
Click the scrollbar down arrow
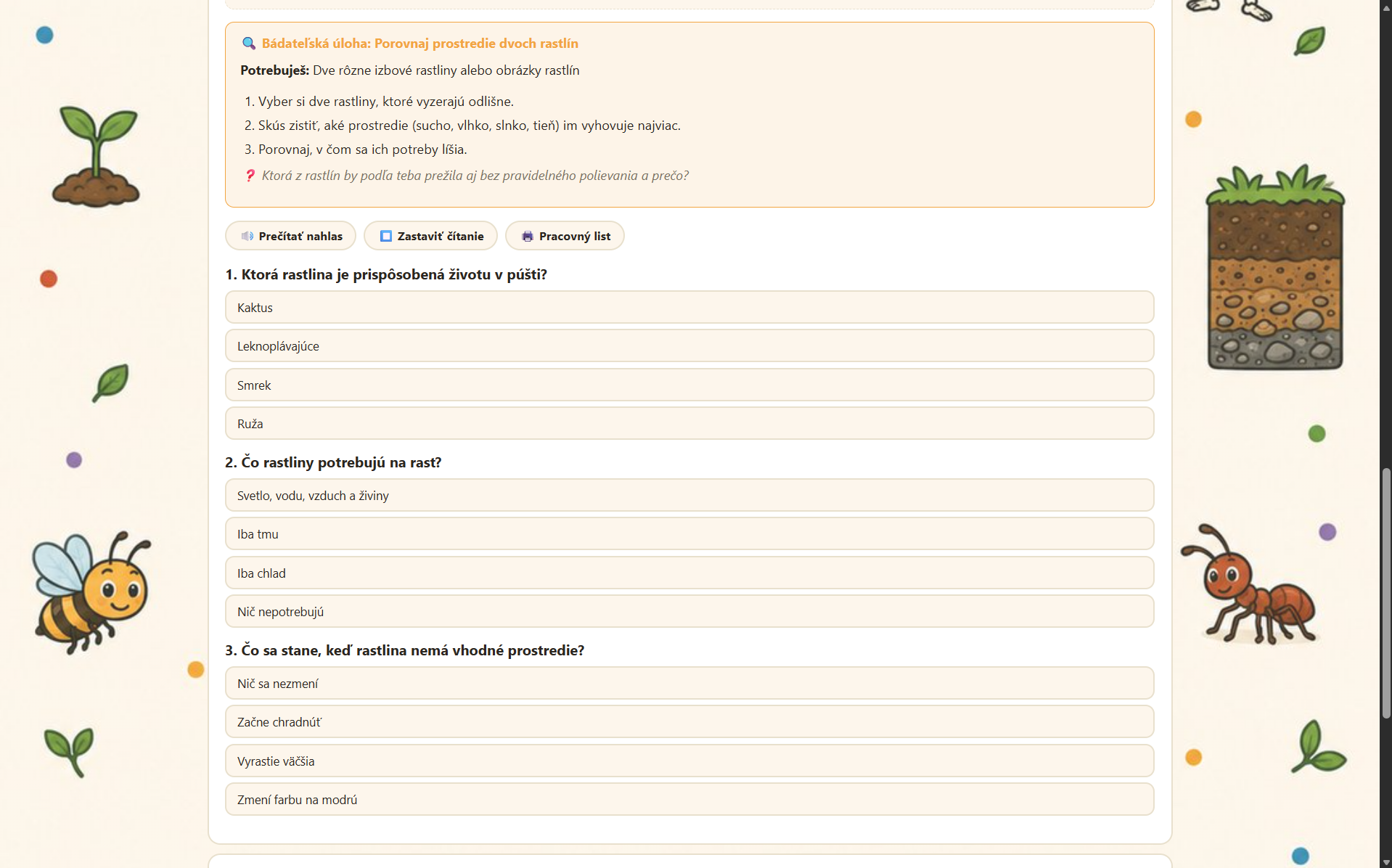pyautogui.click(x=1385, y=862)
